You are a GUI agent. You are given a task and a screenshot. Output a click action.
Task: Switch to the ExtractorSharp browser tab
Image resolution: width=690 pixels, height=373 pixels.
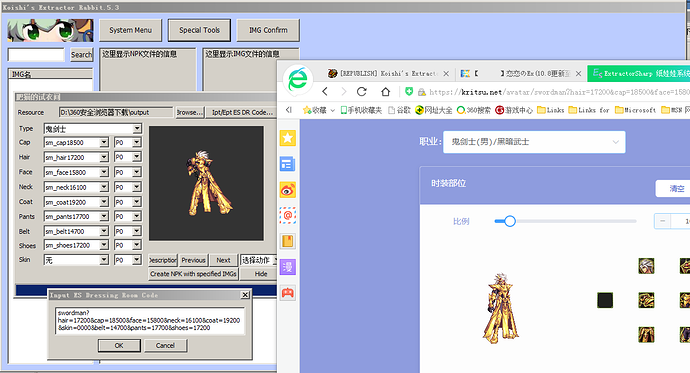639,73
